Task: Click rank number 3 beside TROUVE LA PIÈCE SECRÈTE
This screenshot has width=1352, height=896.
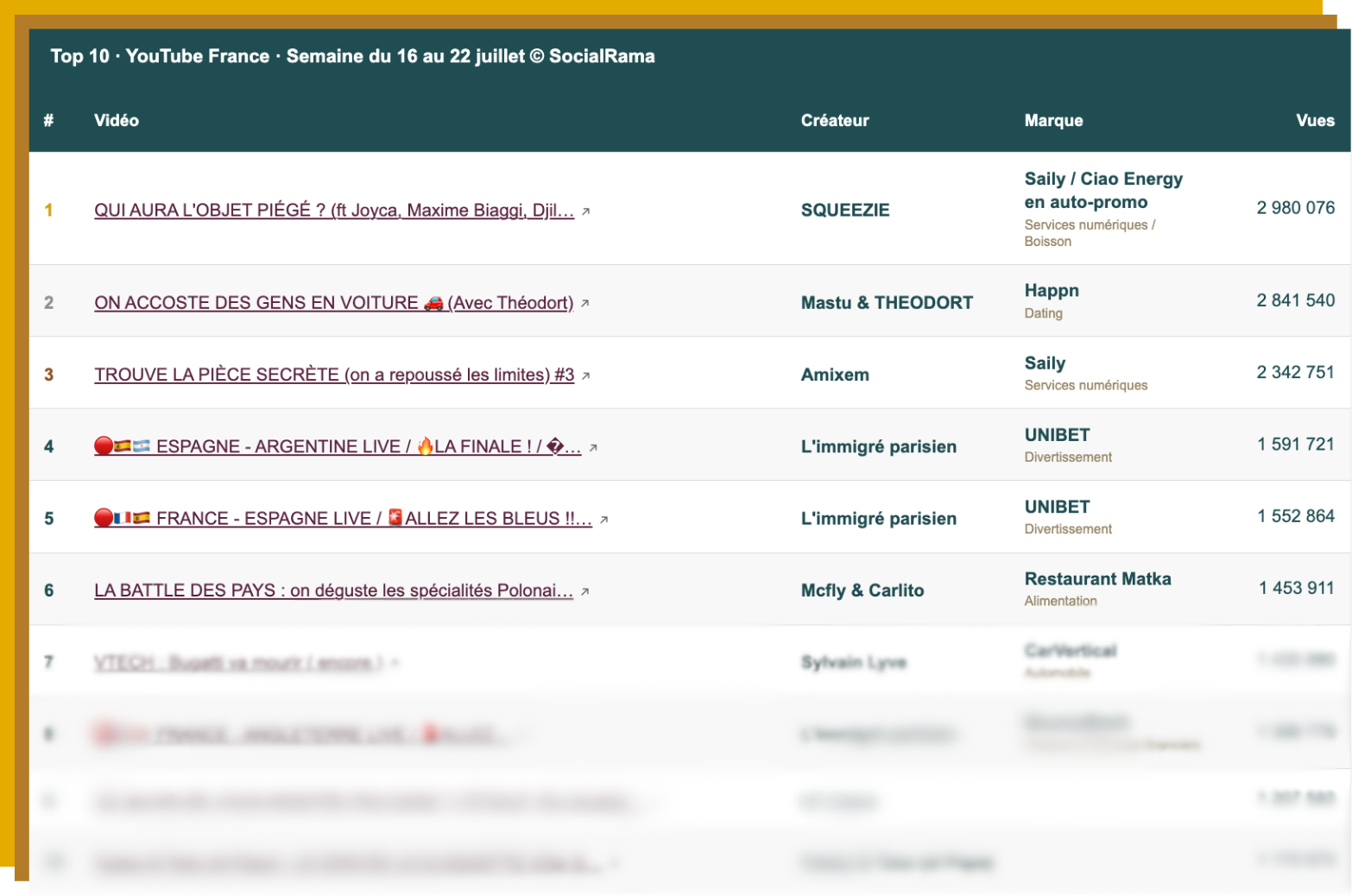Action: tap(48, 375)
